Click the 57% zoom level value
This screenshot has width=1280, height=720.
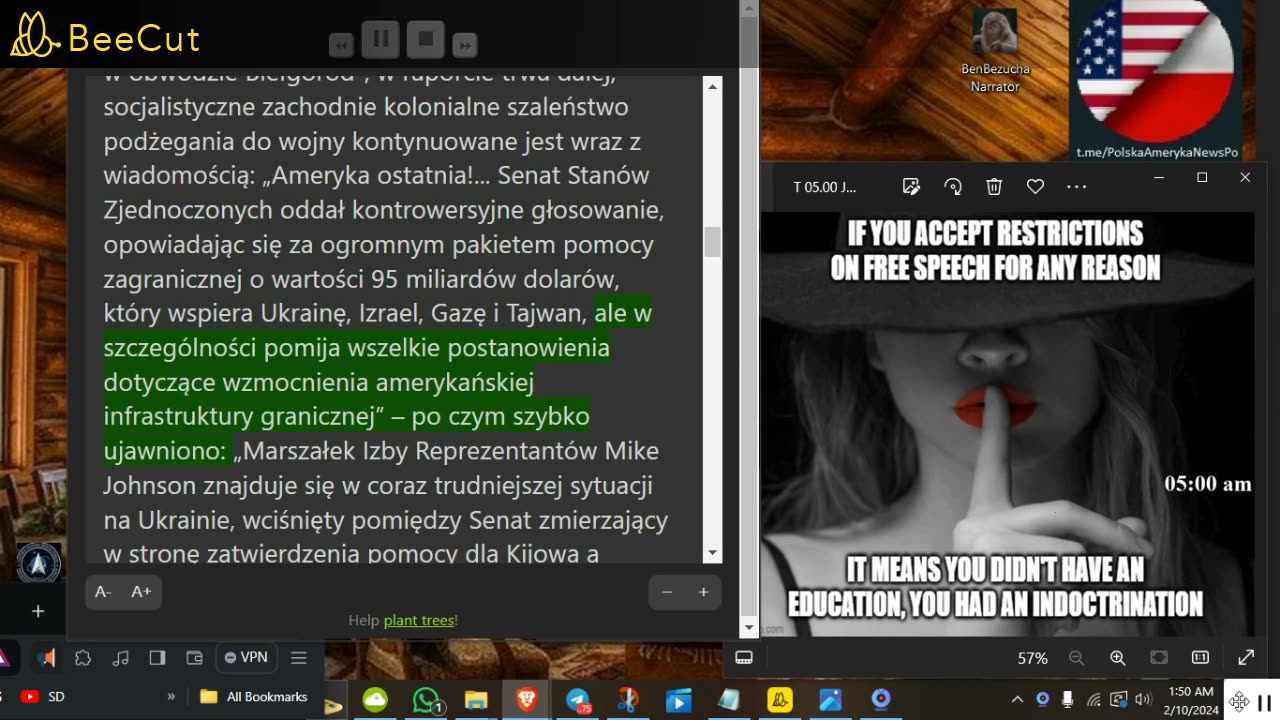pos(1032,658)
